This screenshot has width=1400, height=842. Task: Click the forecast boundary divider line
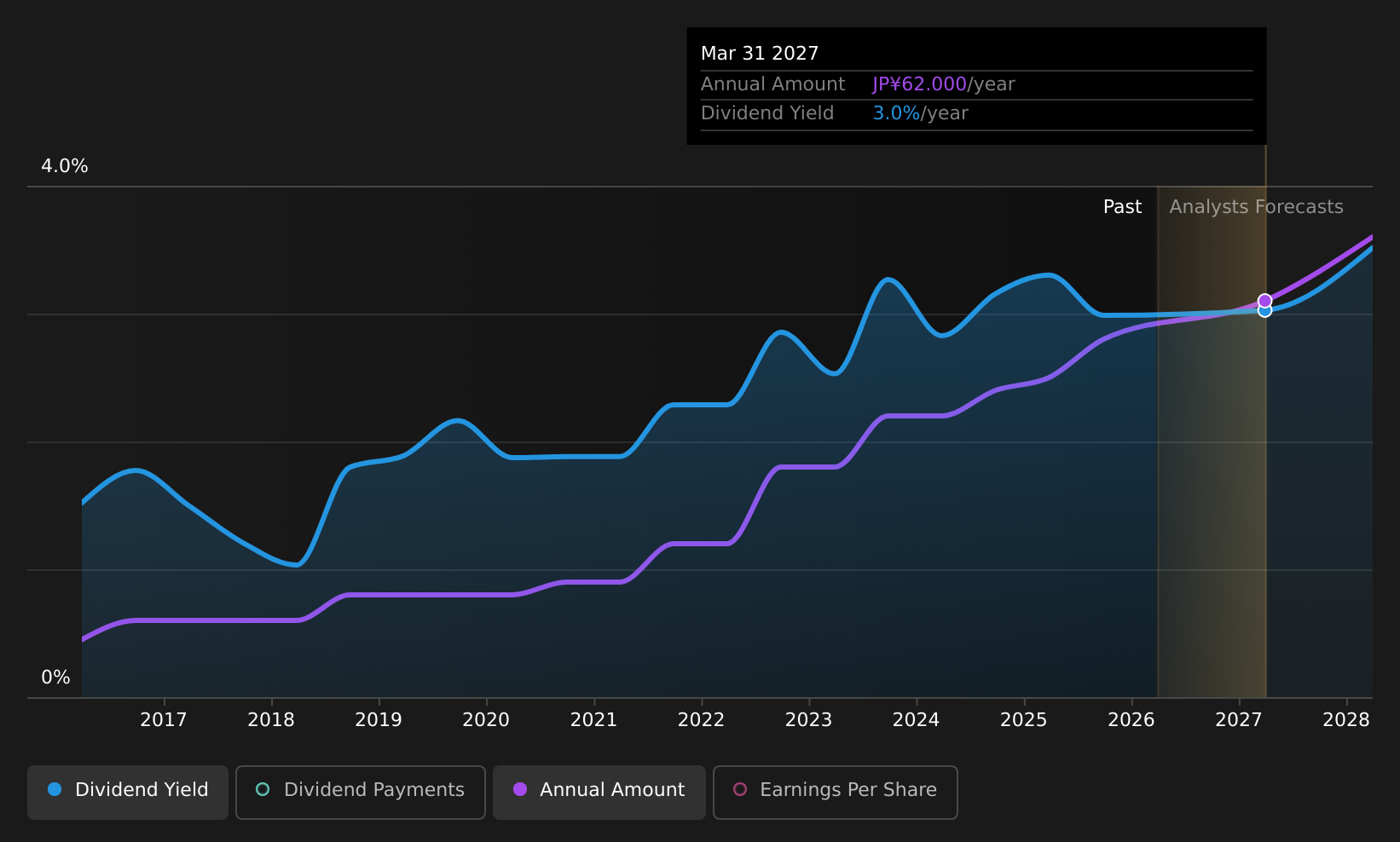pos(1158,426)
